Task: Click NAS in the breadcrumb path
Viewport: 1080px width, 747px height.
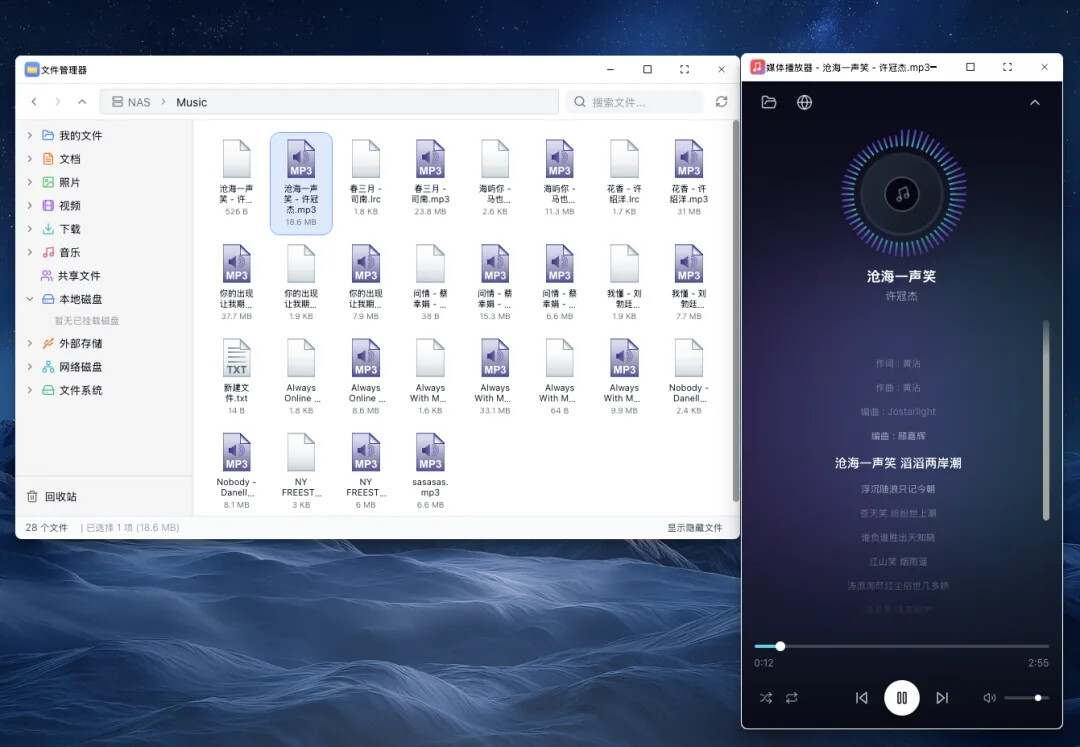Action: pyautogui.click(x=139, y=102)
